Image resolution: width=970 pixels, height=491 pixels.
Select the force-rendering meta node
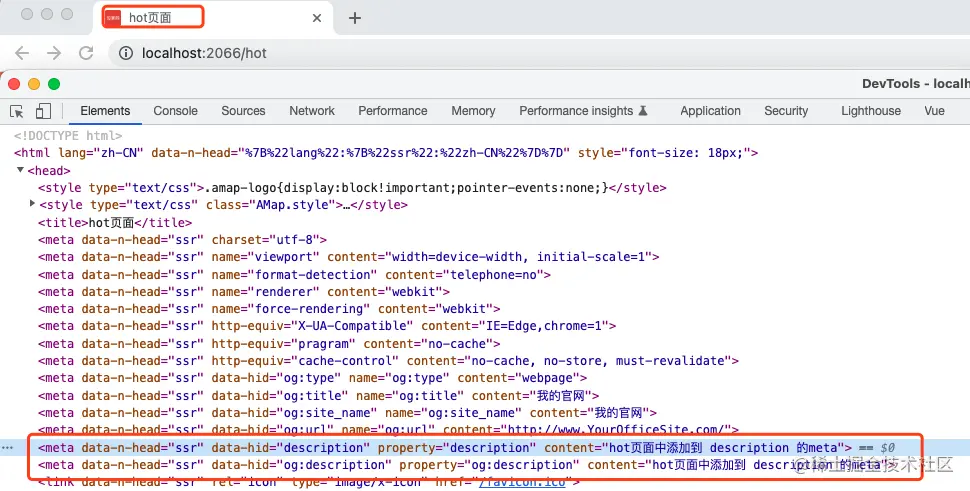click(269, 309)
